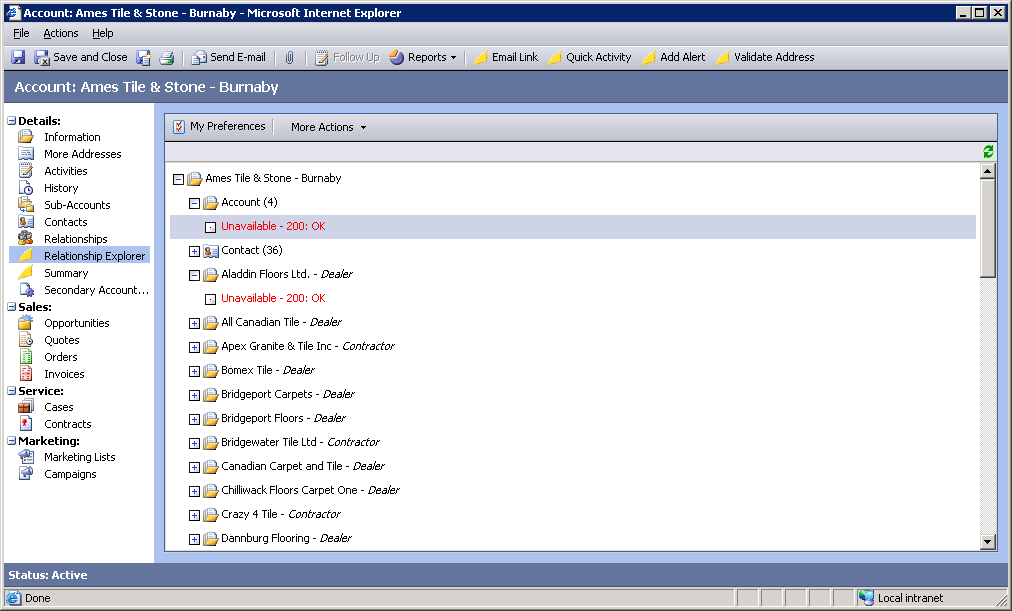Open Activities in sidebar
The image size is (1012, 611).
click(65, 171)
